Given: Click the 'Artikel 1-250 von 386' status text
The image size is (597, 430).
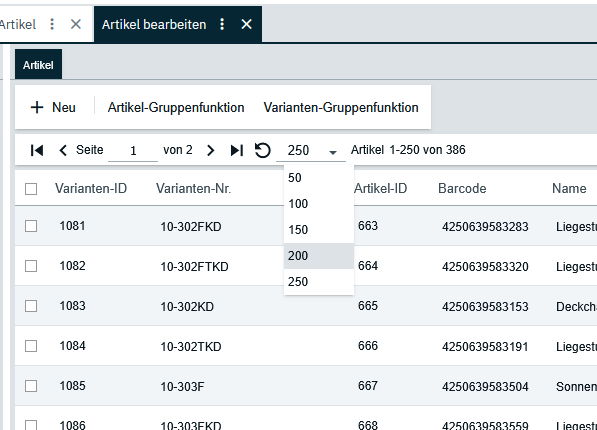Looking at the screenshot, I should 408,150.
